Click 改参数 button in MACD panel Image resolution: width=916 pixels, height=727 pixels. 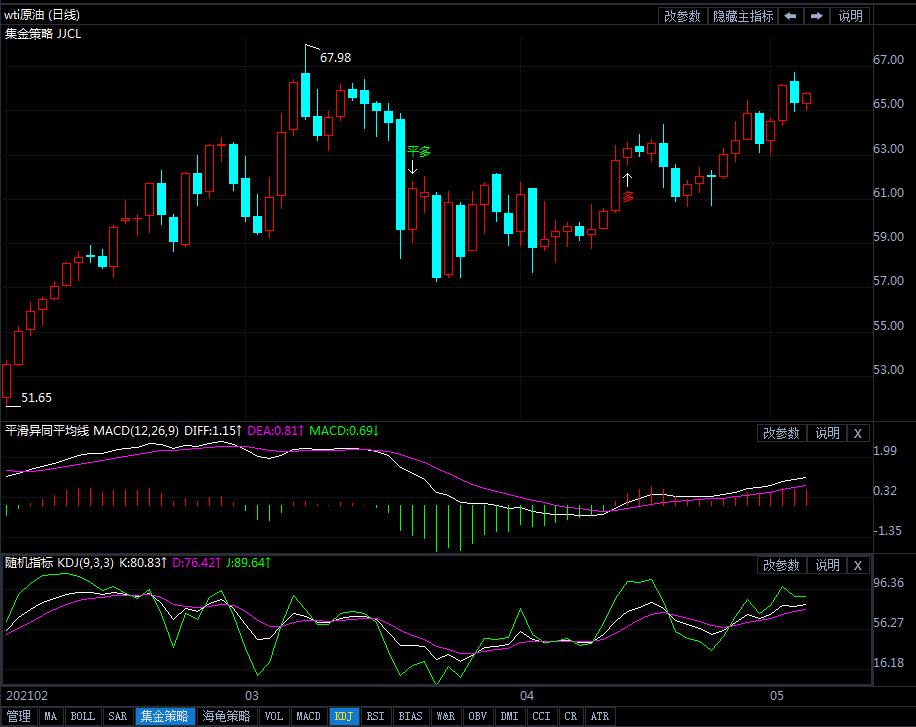coord(781,433)
